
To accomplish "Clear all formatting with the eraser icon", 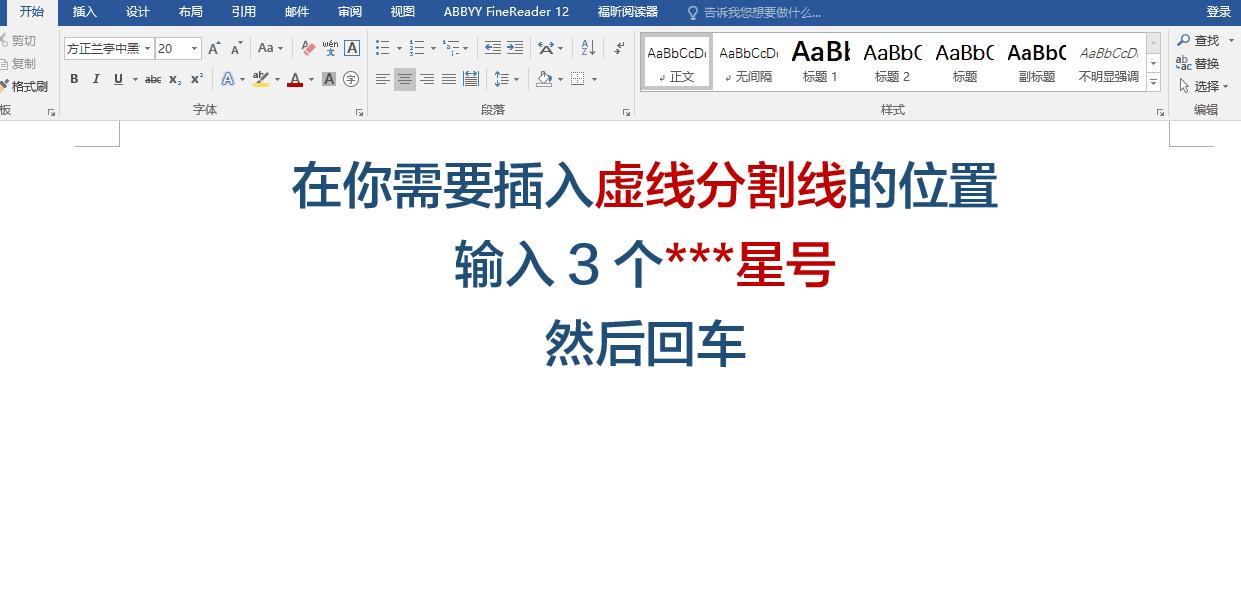I will point(307,47).
